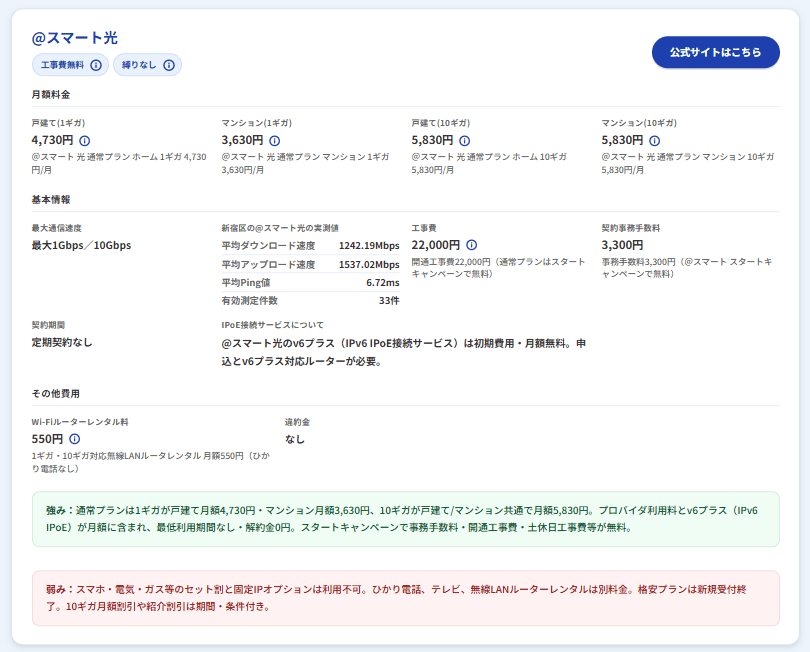
Task: Click the @スマート光 heading
Action: [75, 38]
